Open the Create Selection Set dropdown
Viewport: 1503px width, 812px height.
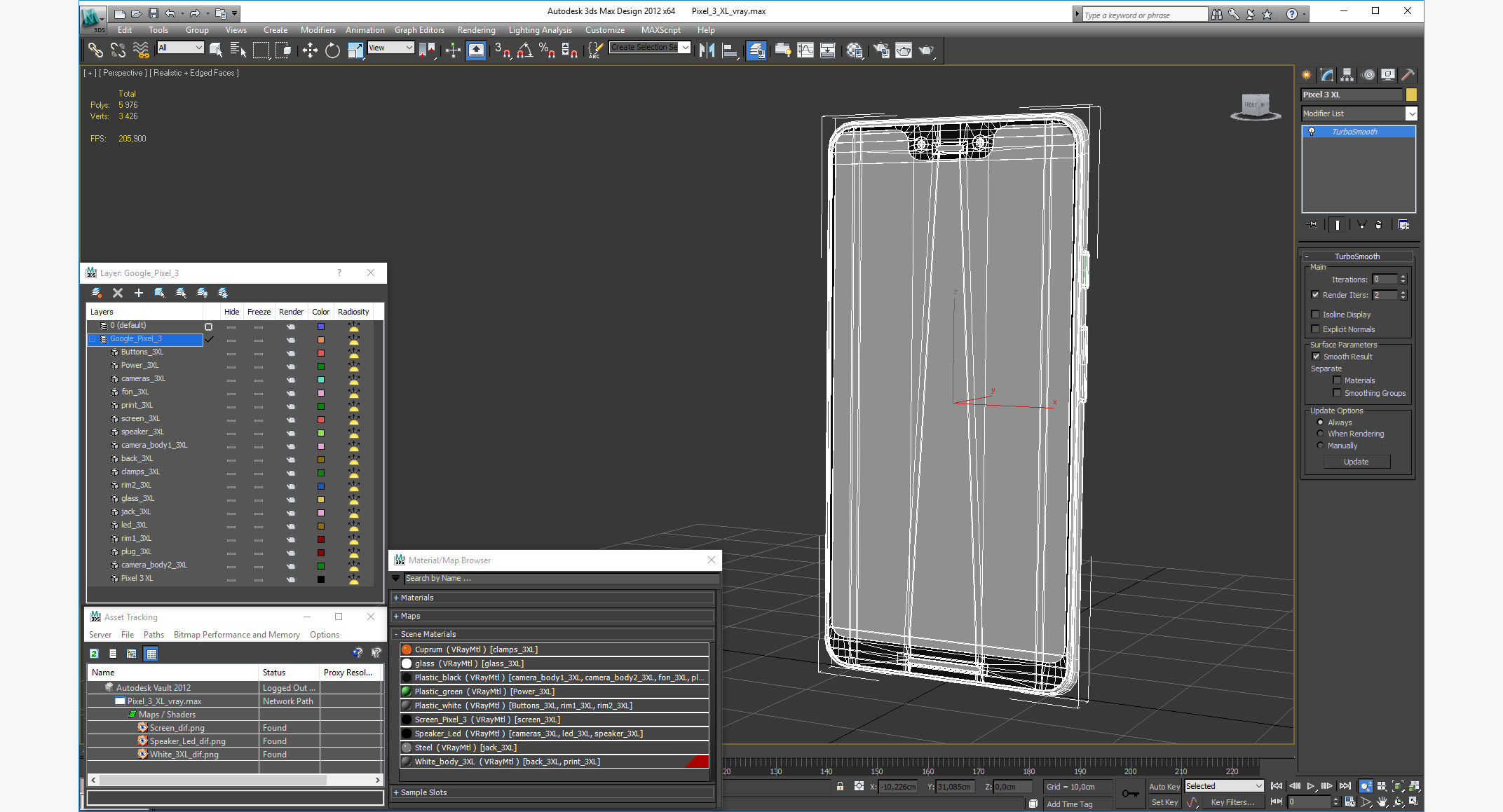coord(650,48)
